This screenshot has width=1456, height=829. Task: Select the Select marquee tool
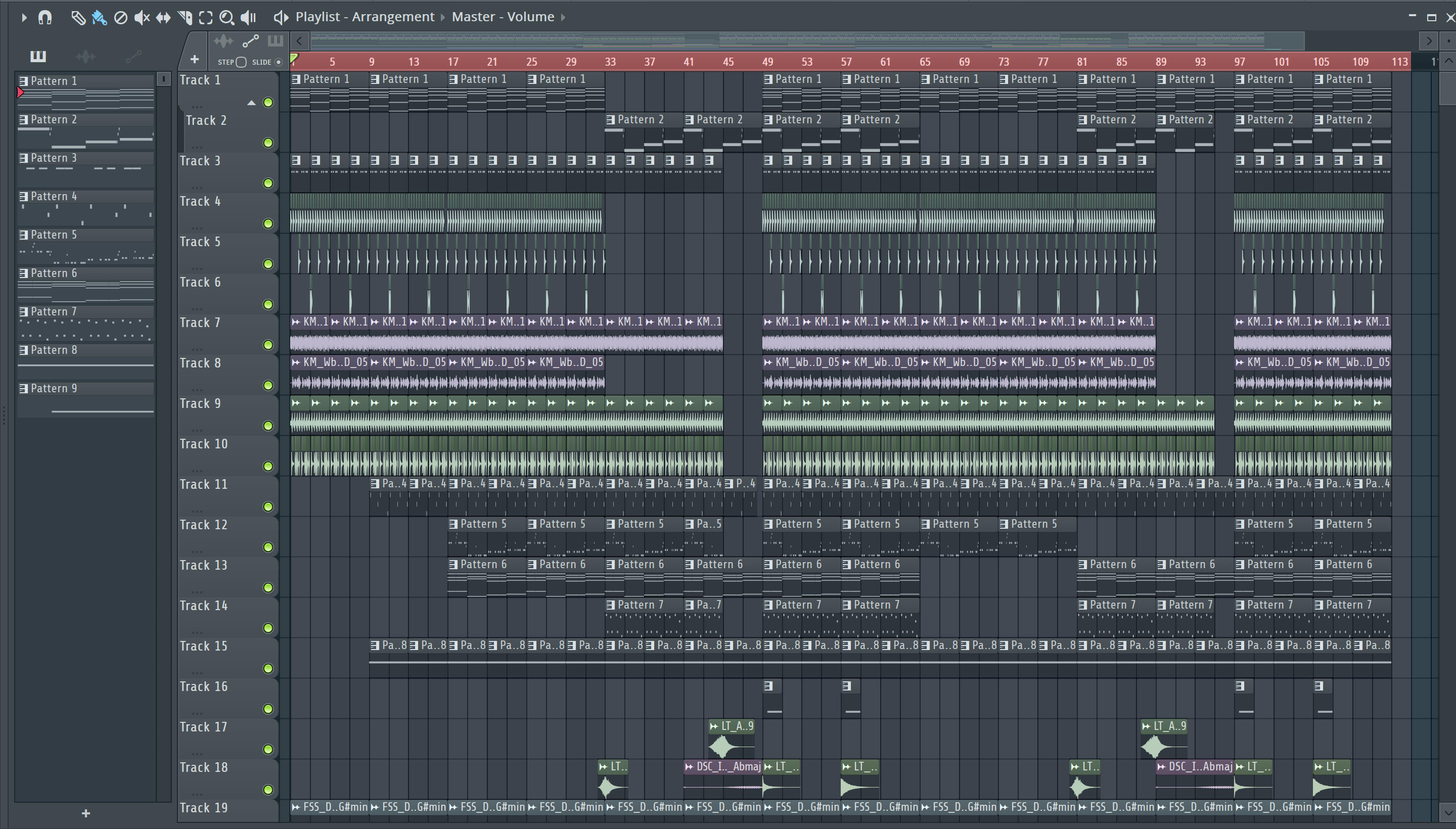coord(206,18)
